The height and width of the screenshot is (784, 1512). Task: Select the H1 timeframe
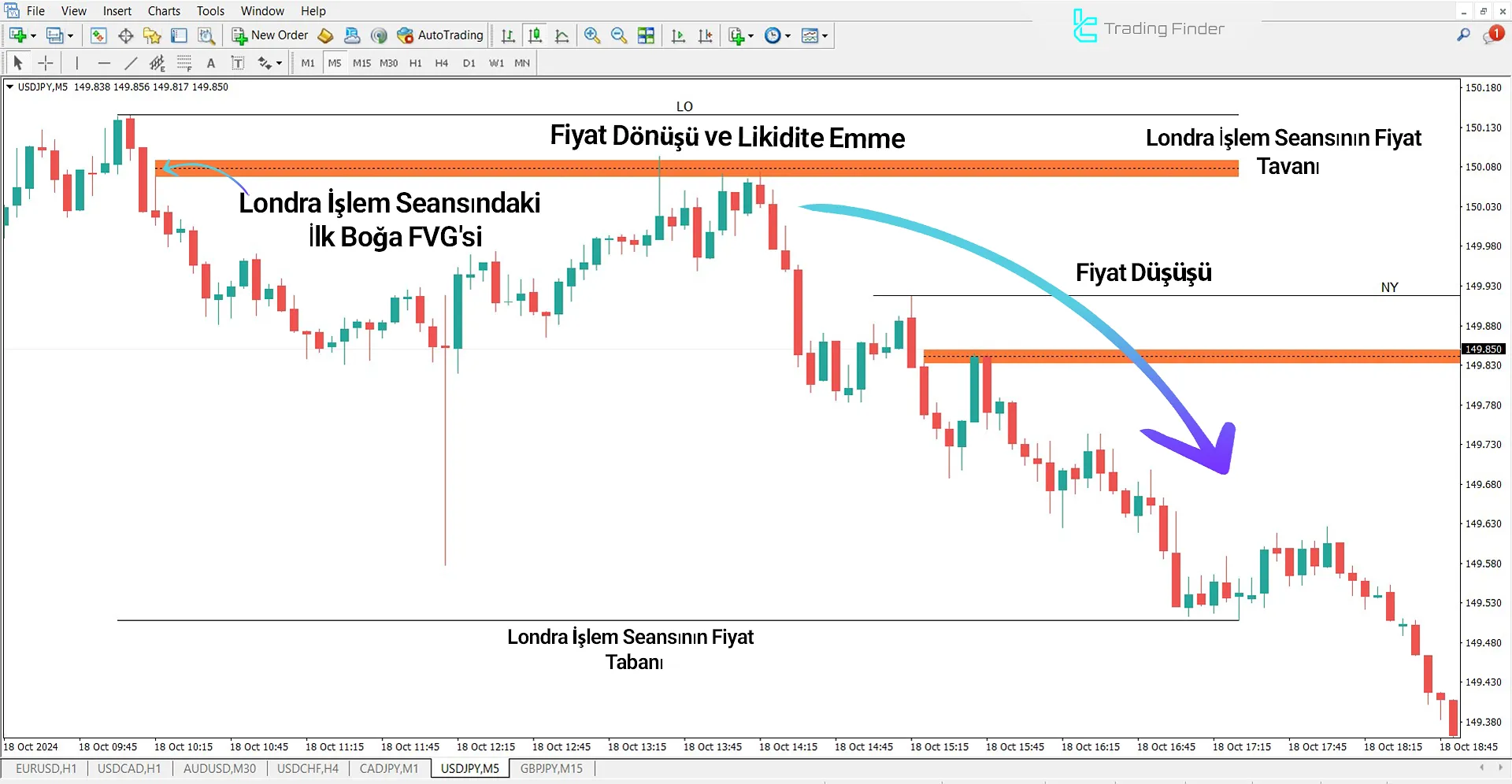click(415, 63)
